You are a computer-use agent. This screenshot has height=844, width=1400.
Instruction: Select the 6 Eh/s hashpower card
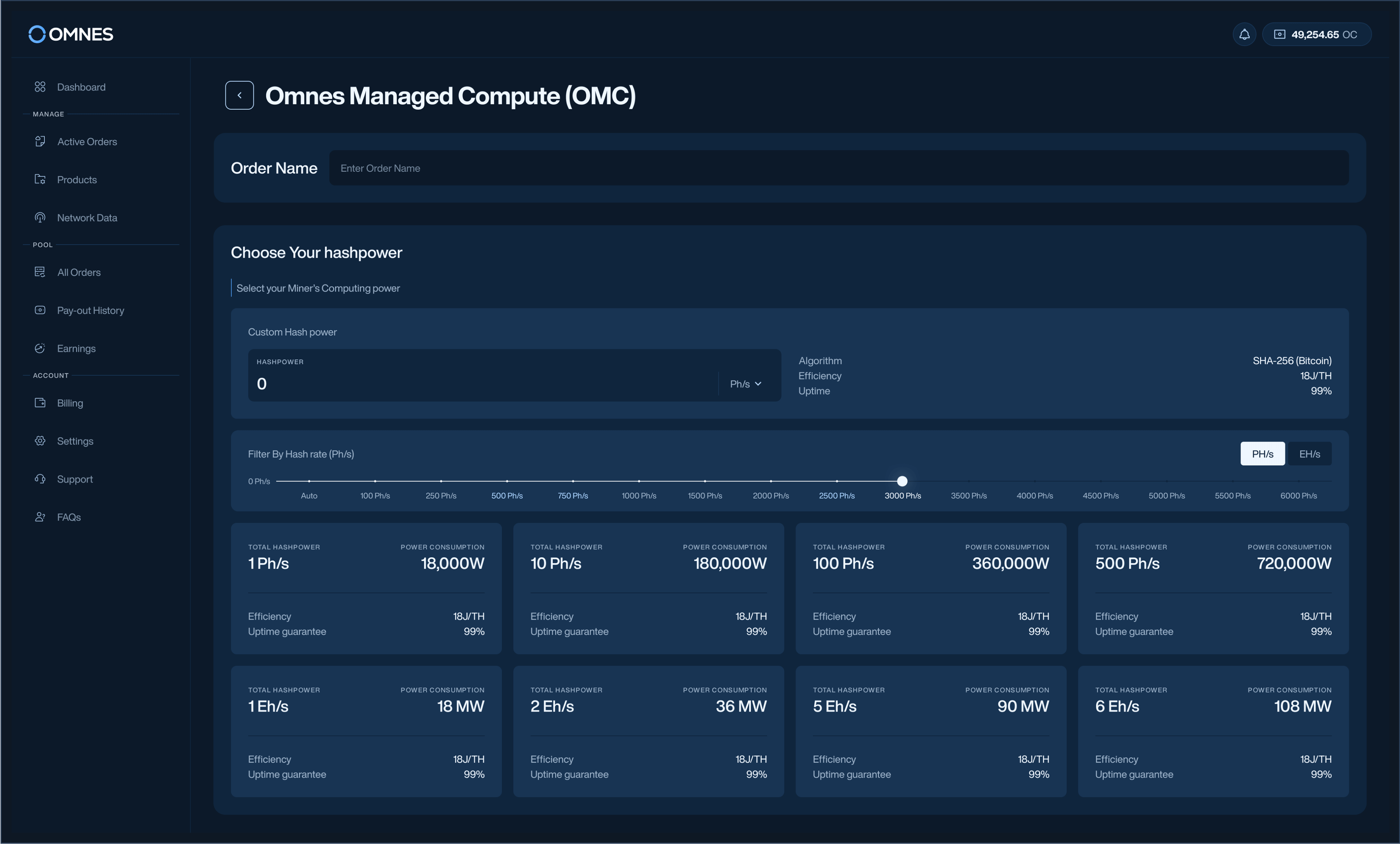1213,732
